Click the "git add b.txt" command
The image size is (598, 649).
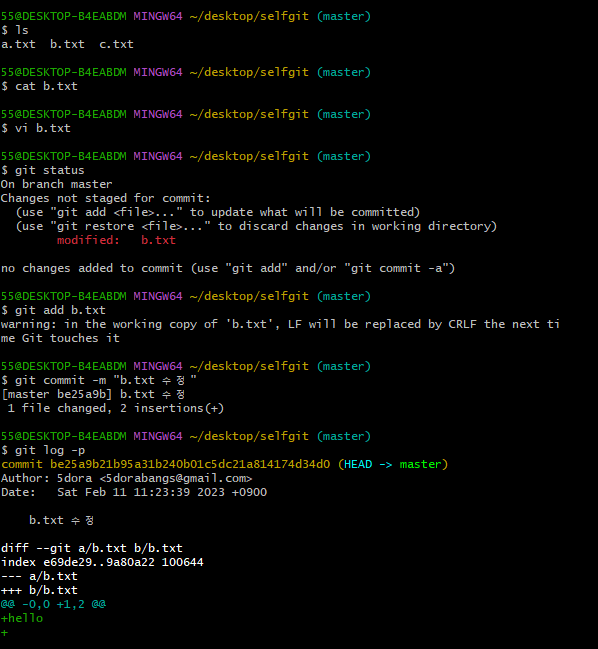(60, 310)
